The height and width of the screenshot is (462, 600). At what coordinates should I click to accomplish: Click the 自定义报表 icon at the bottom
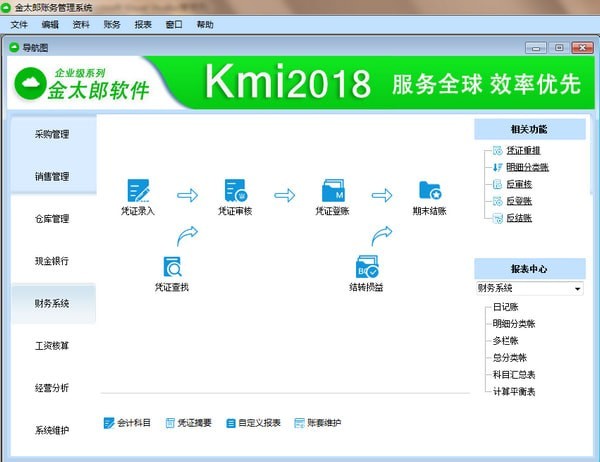(231, 423)
